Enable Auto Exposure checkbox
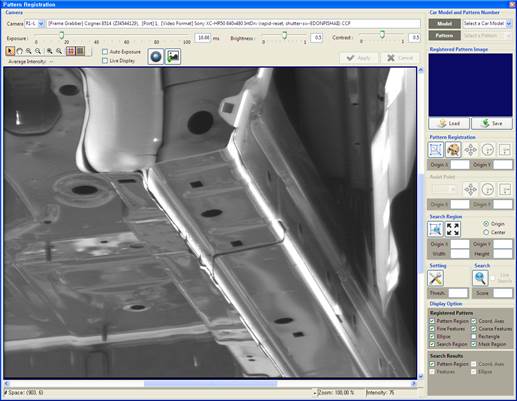This screenshot has width=517, height=401. [105, 52]
